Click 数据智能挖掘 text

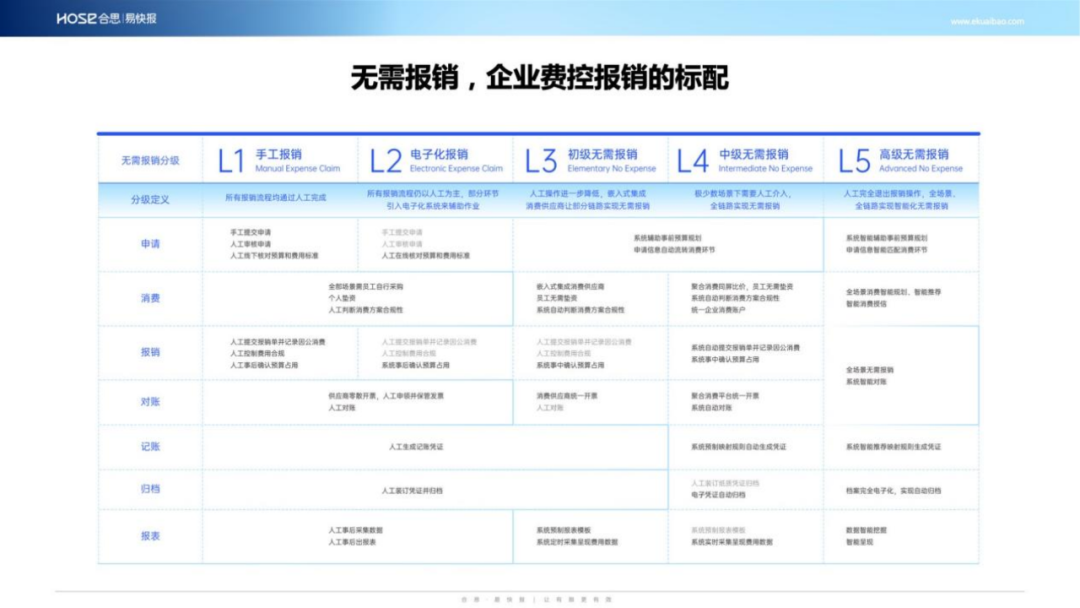tap(866, 531)
